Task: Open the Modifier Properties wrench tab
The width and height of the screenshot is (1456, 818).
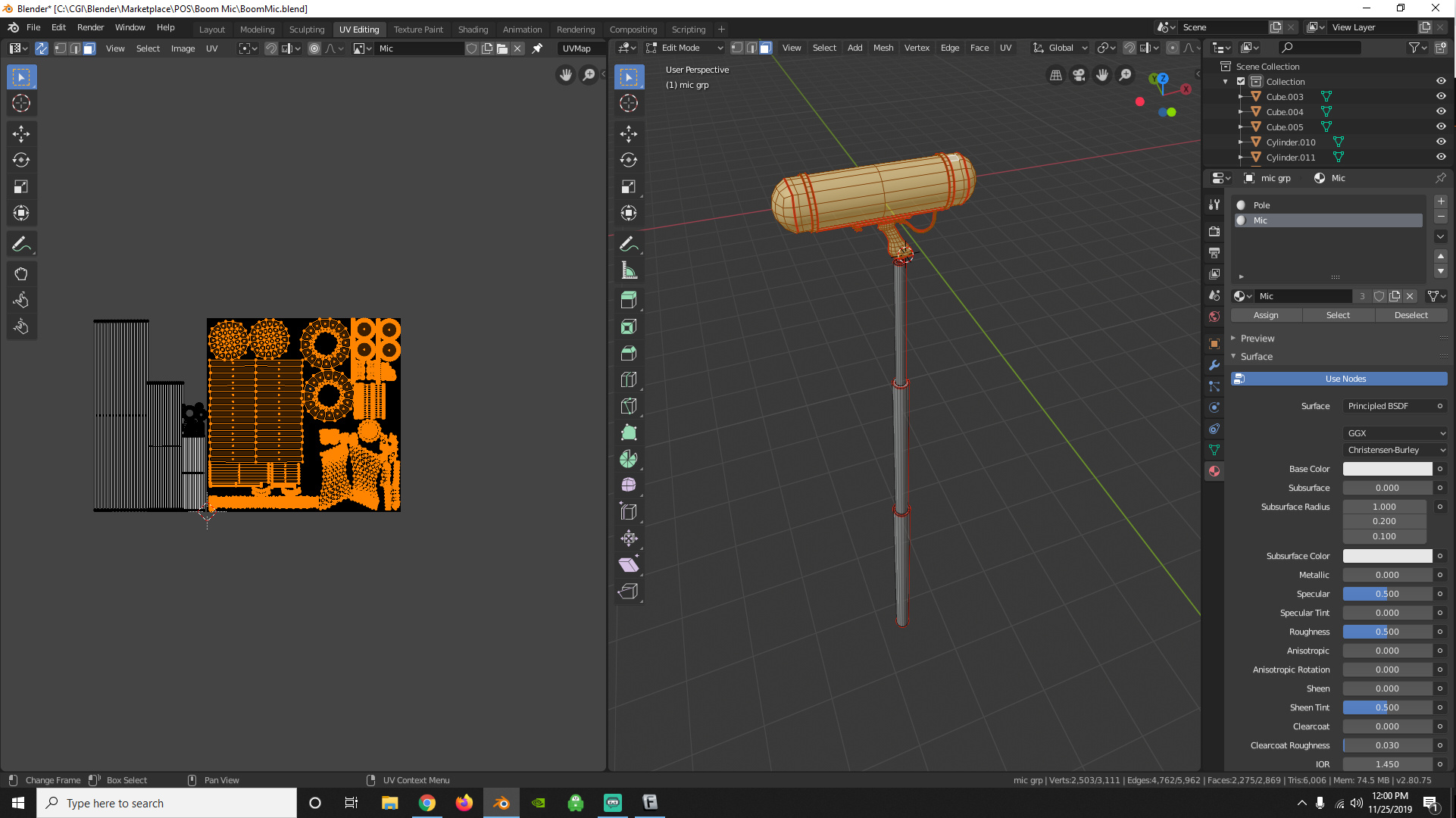Action: coord(1214,366)
